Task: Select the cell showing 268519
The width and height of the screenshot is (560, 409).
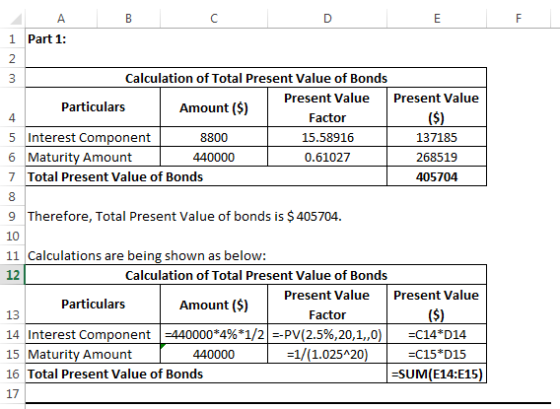Action: (436, 157)
